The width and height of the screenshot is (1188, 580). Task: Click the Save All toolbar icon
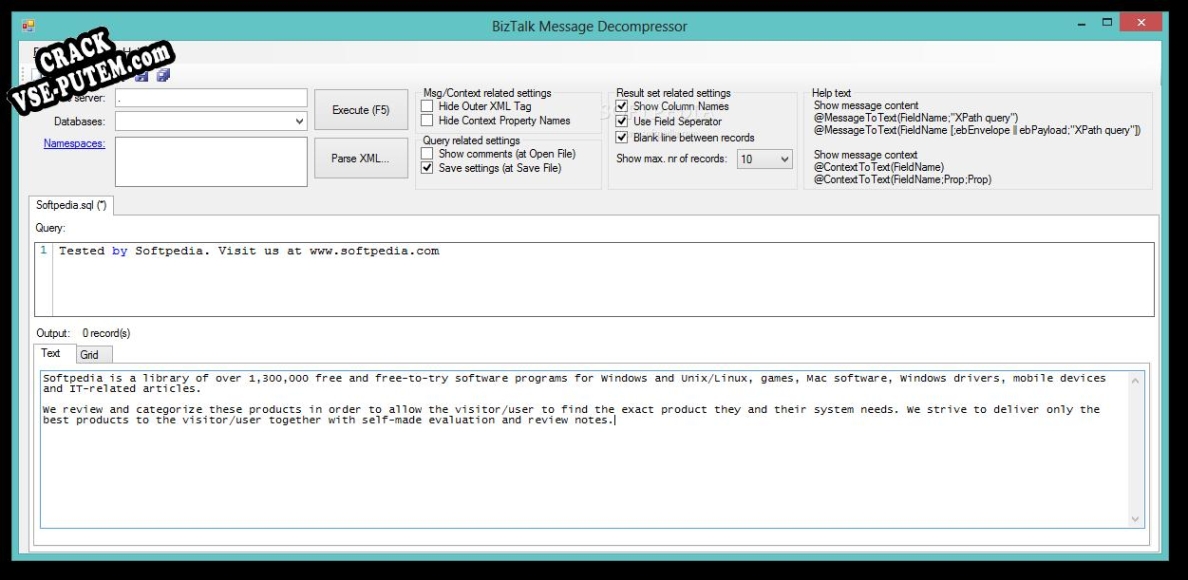163,75
